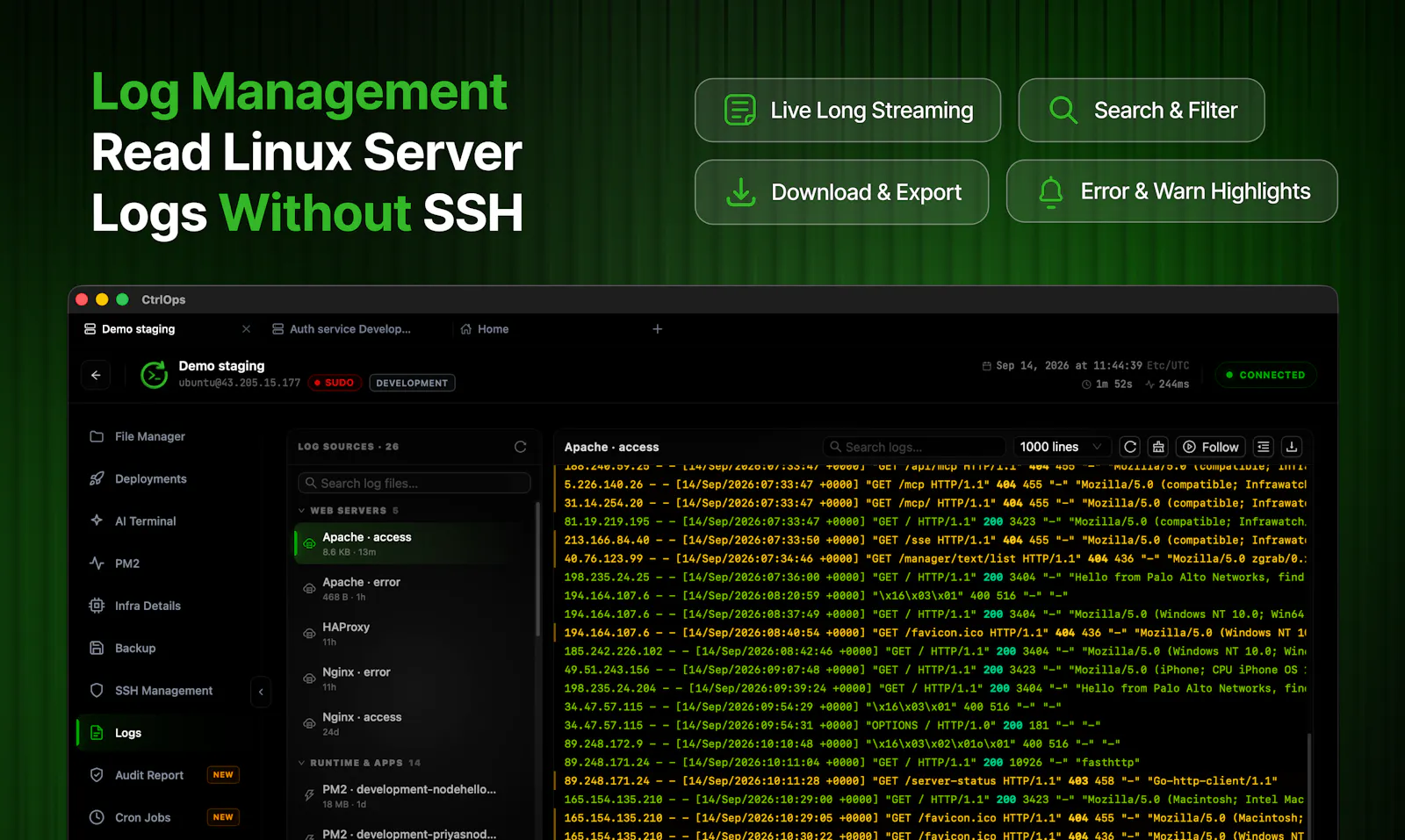The width and height of the screenshot is (1405, 840).
Task: Open SSH Management
Action: [152, 690]
